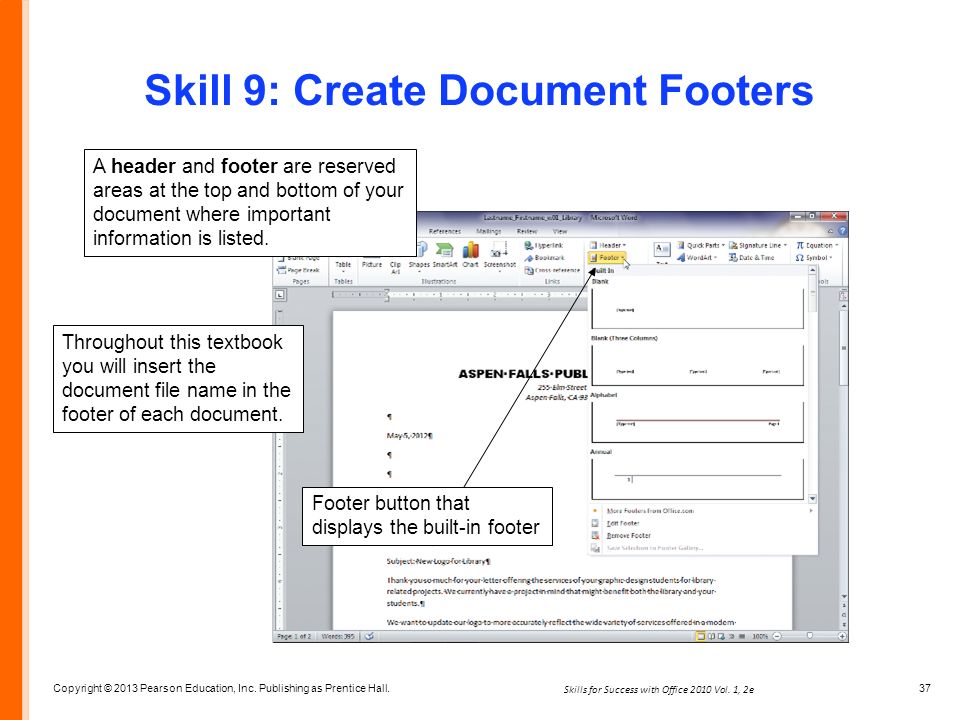Click the Hyperlink button
Viewport: 960px width, 720px height.
tap(544, 245)
